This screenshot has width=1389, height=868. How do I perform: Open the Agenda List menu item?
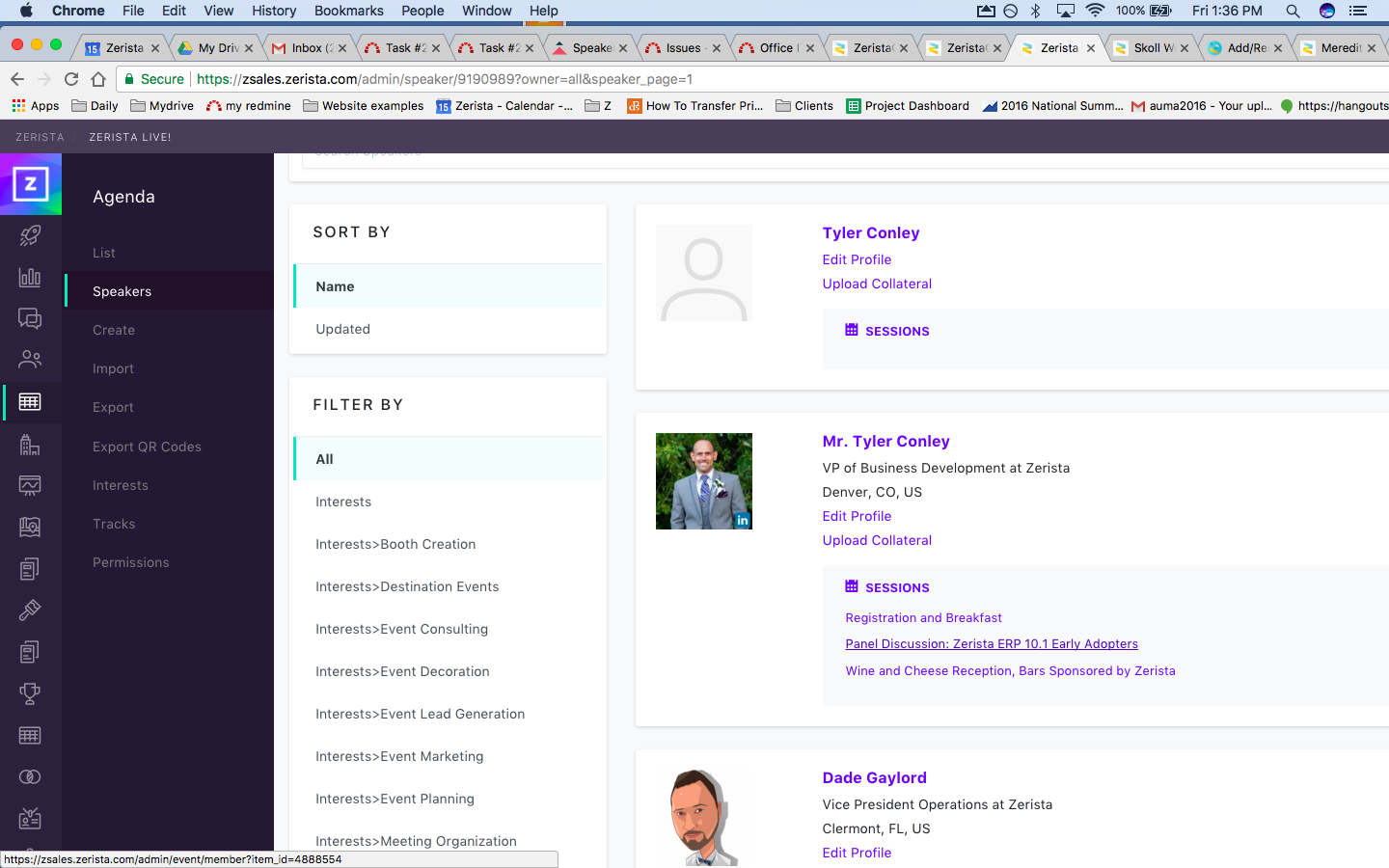tap(104, 253)
